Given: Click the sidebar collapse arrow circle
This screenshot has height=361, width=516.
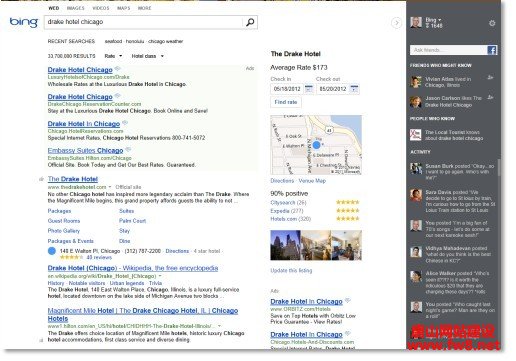Looking at the screenshot, I should (396, 23).
